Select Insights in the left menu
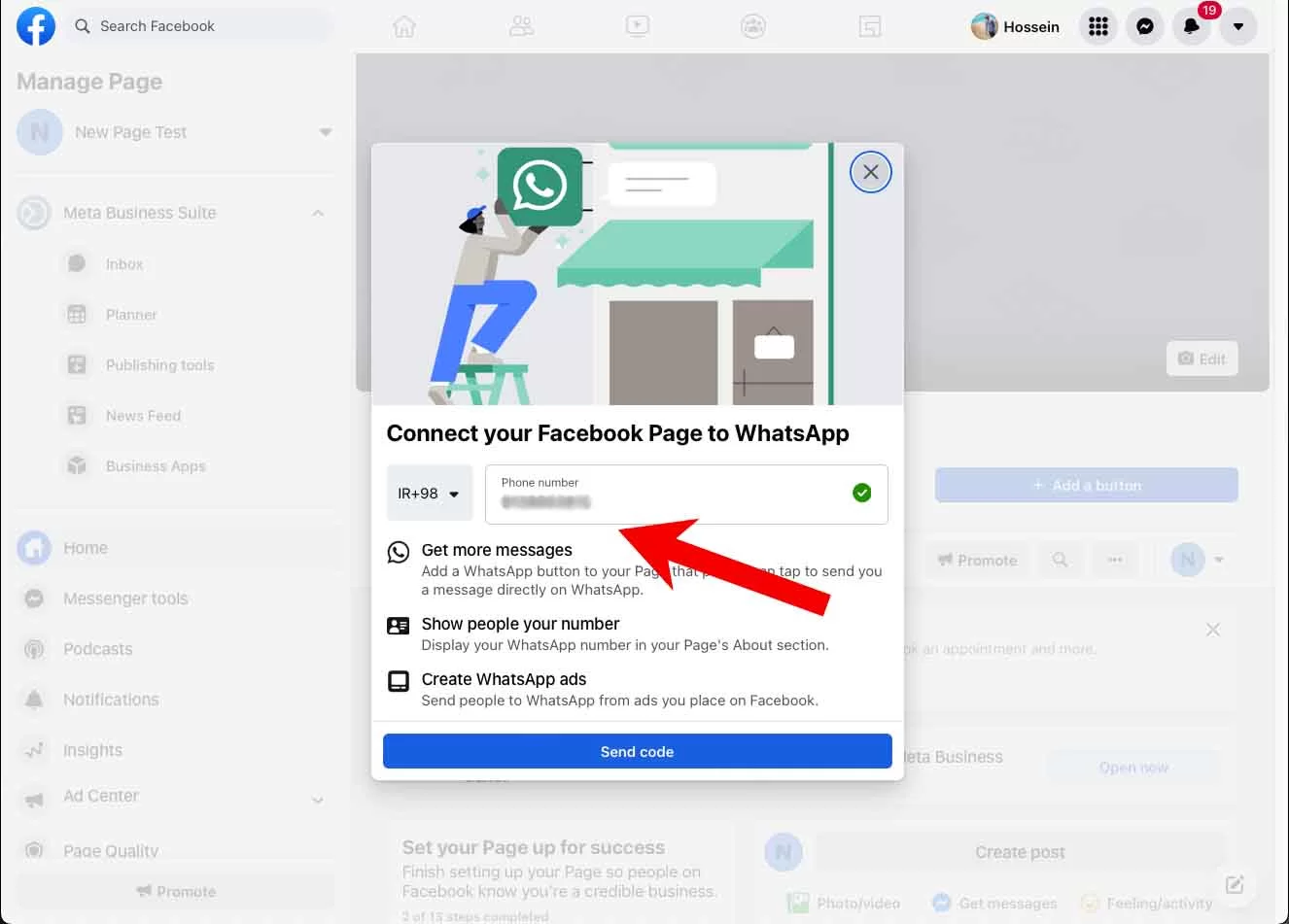1289x924 pixels. tap(92, 750)
